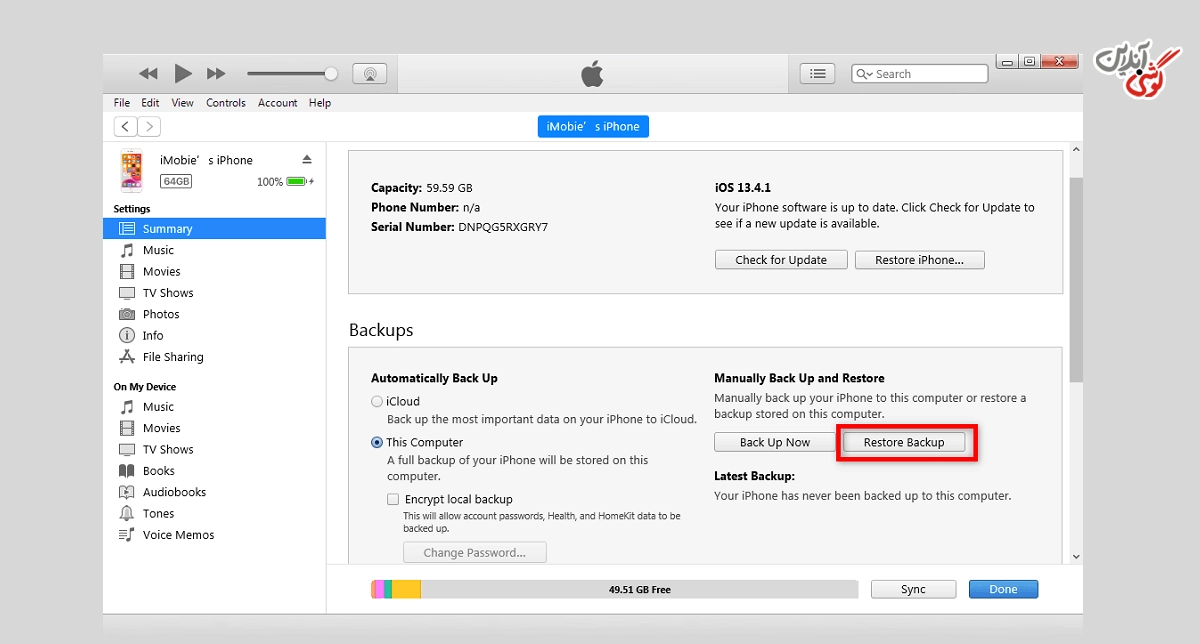The image size is (1200, 644).
Task: Open the File menu
Action: click(122, 103)
